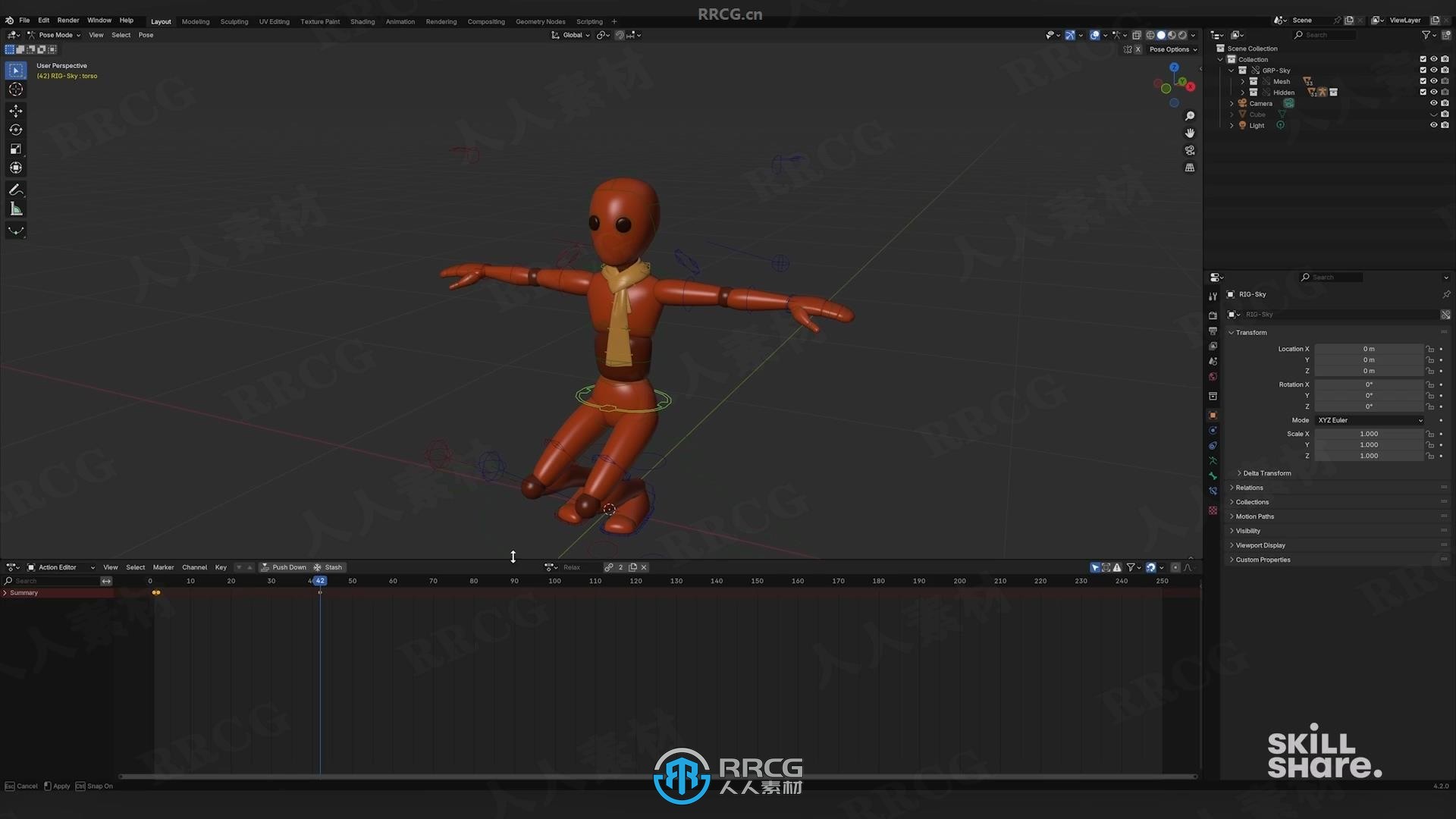Click the Scale X value field
The image size is (1456, 819).
pyautogui.click(x=1369, y=434)
